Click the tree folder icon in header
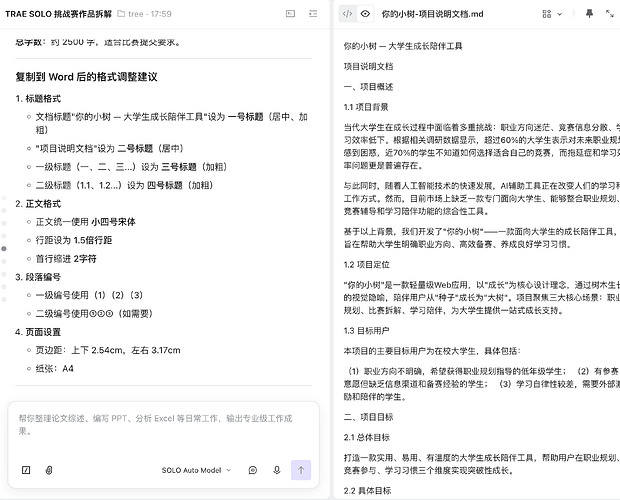620x500 pixels. tap(121, 14)
